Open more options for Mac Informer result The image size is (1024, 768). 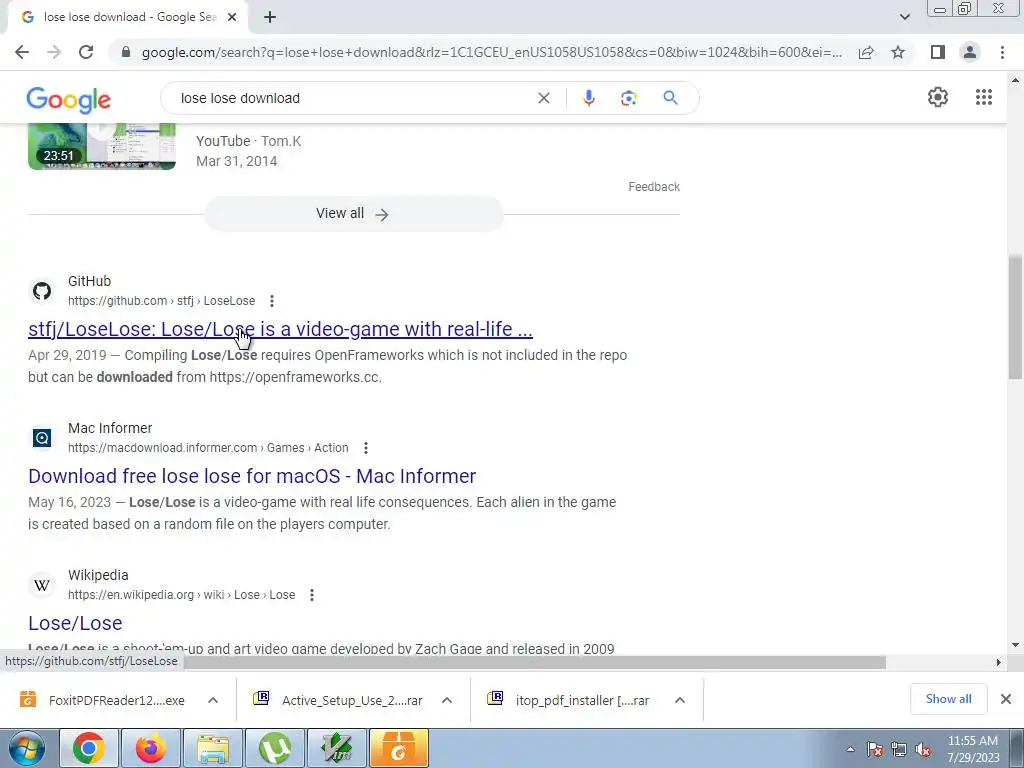(366, 448)
